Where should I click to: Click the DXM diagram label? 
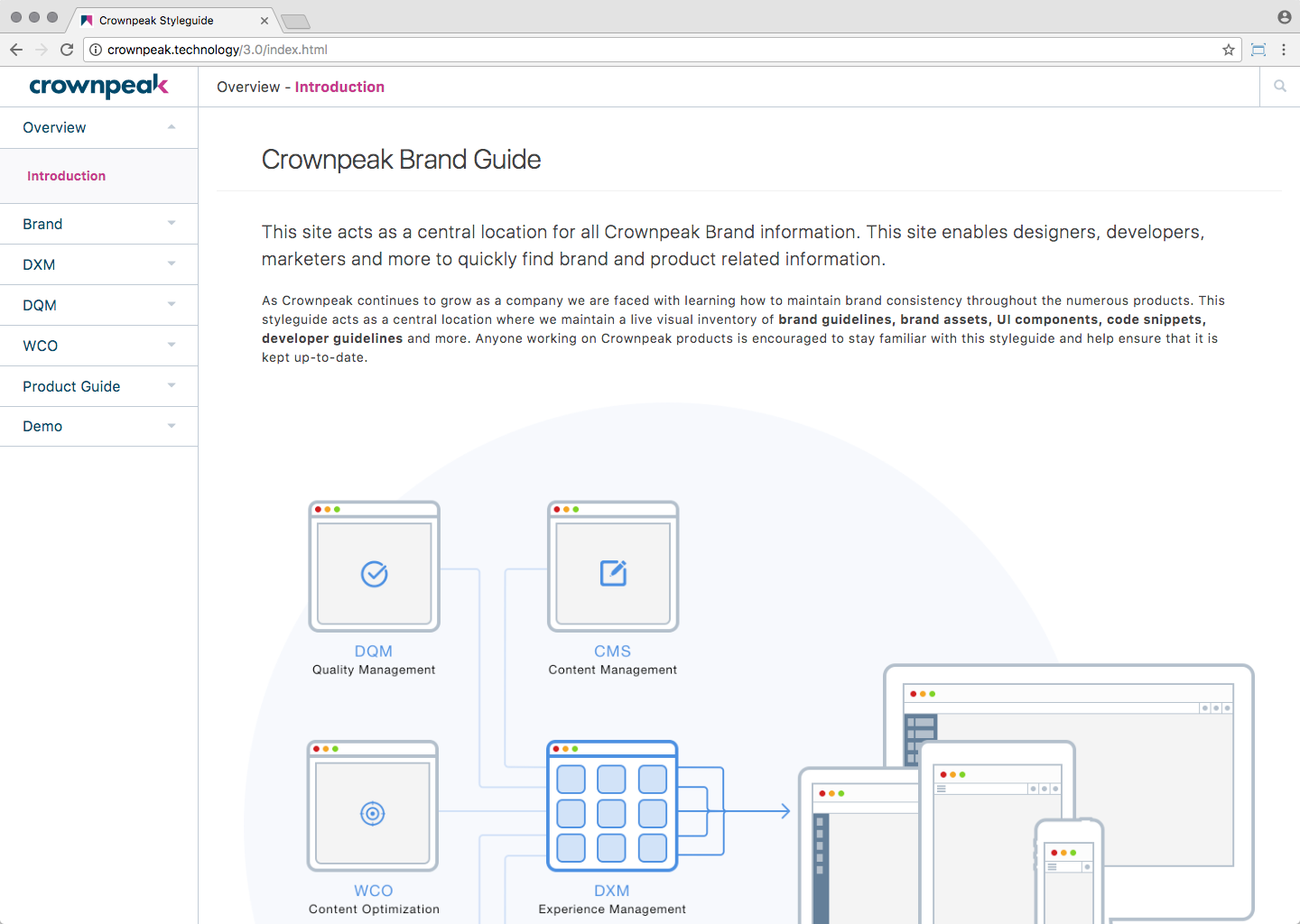[x=612, y=891]
